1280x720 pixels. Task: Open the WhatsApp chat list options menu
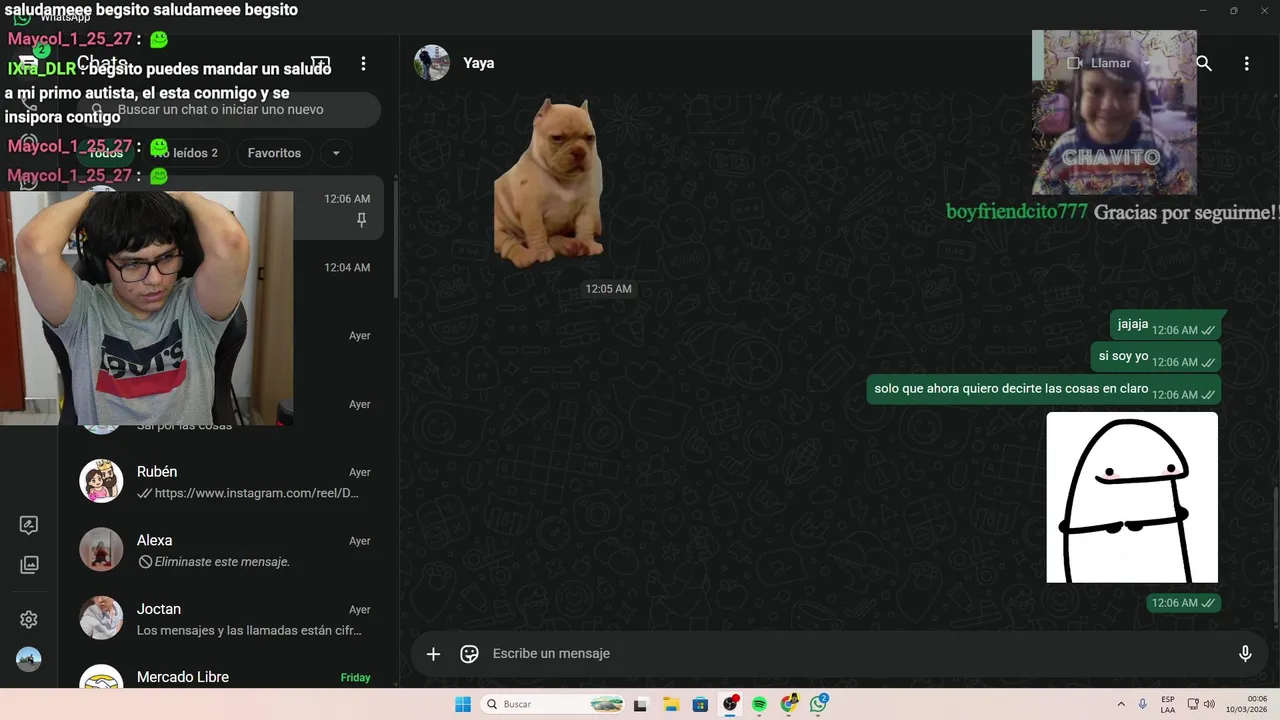(363, 63)
